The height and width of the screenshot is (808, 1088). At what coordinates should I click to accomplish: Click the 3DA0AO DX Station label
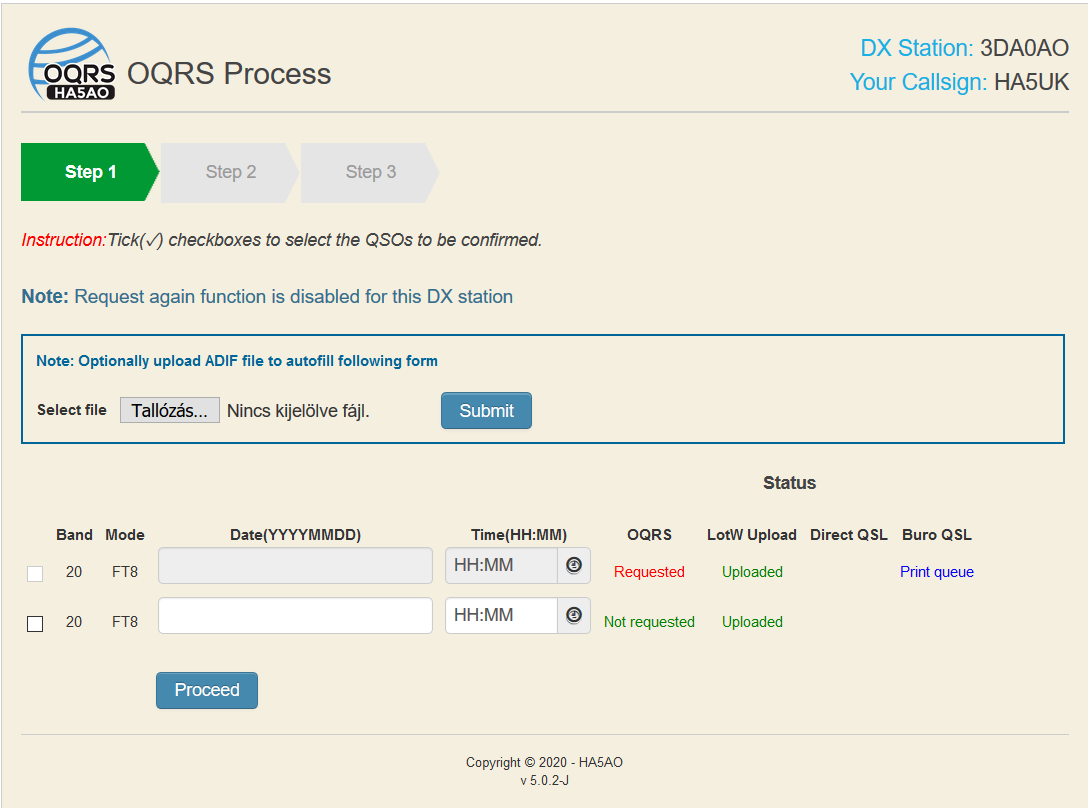coord(1024,48)
